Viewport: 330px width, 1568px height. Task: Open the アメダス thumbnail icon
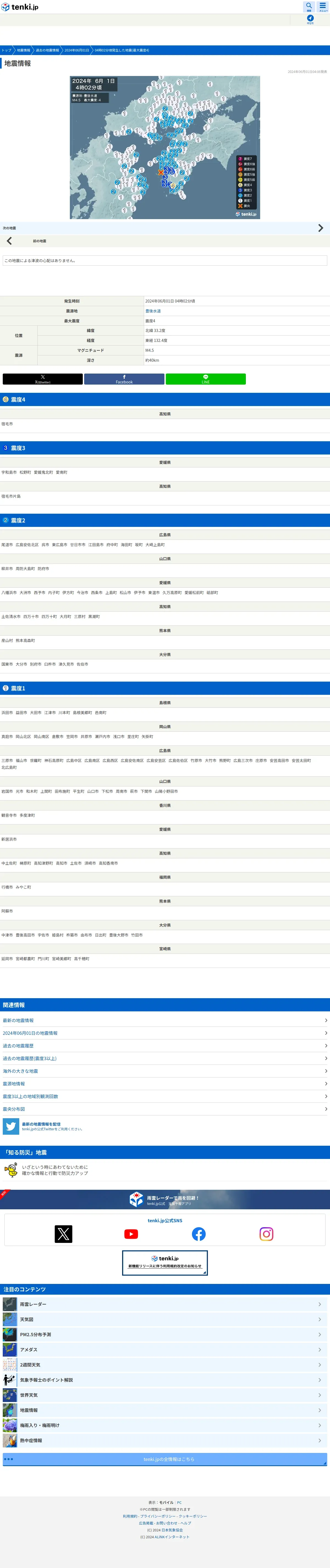click(10, 1349)
